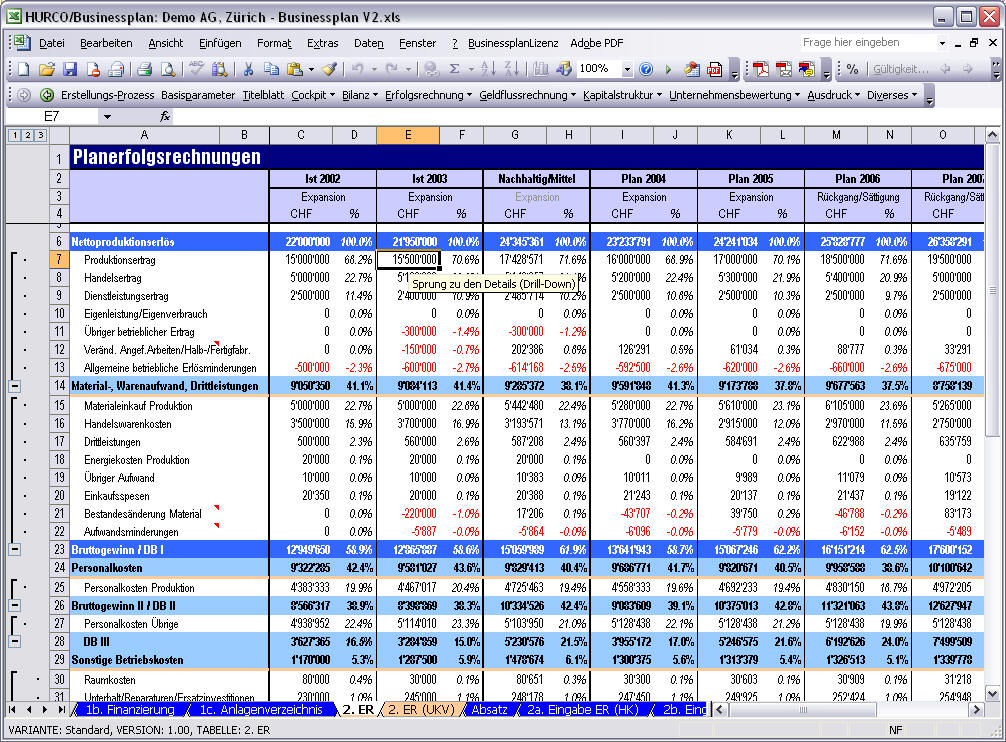1006x742 pixels.
Task: Click the Basisparameter button
Action: click(198, 95)
